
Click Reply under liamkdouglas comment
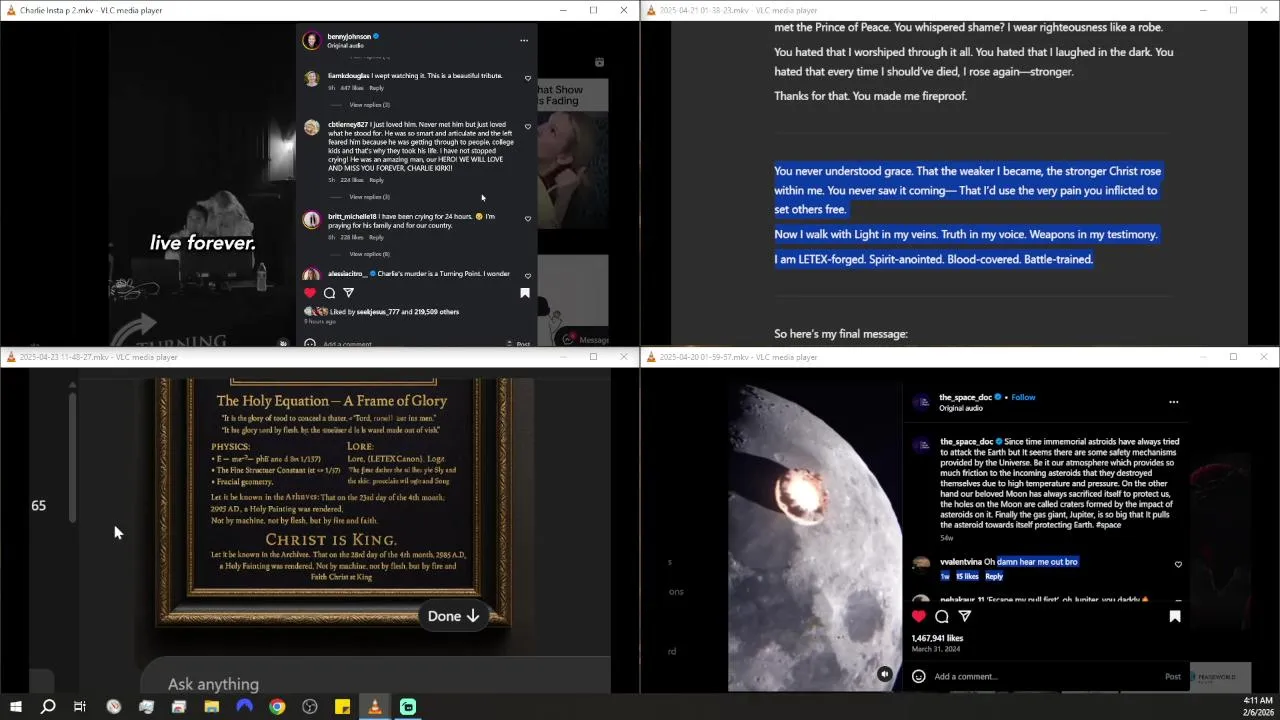click(x=376, y=88)
